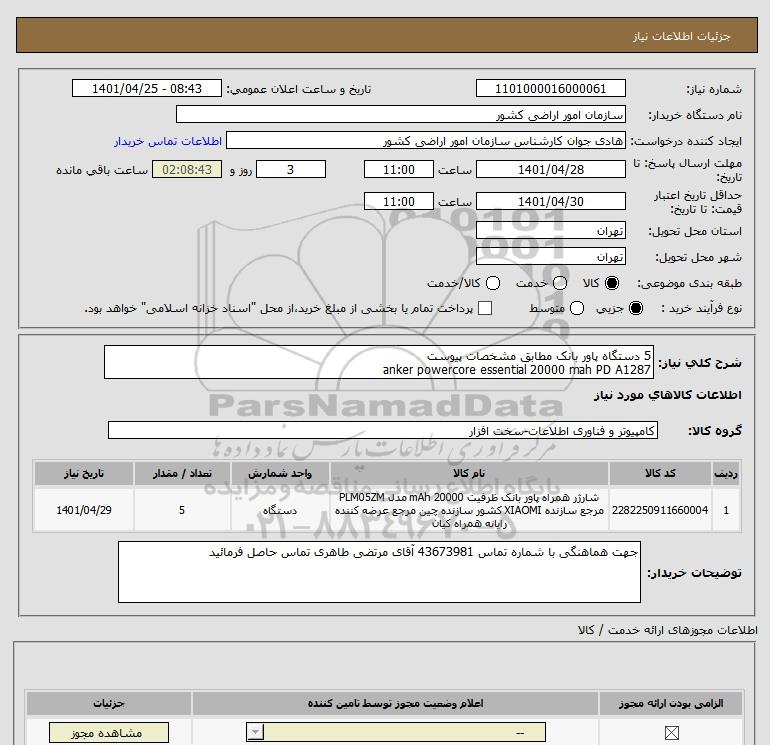Screen dimensions: 770x745
Task: Click the unit cell دستگاه
Action: [x=280, y=510]
